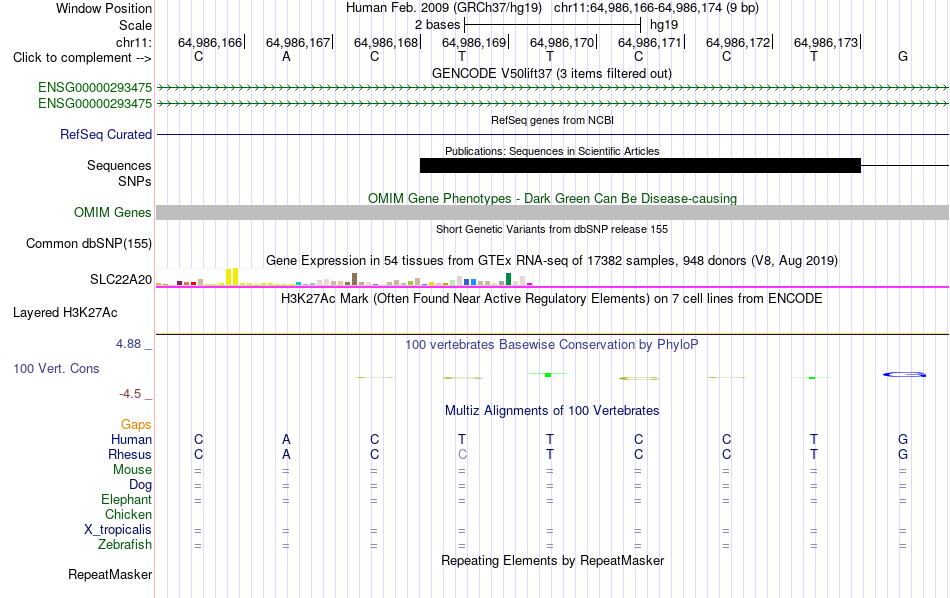Click the SNPs track label

coord(135,181)
